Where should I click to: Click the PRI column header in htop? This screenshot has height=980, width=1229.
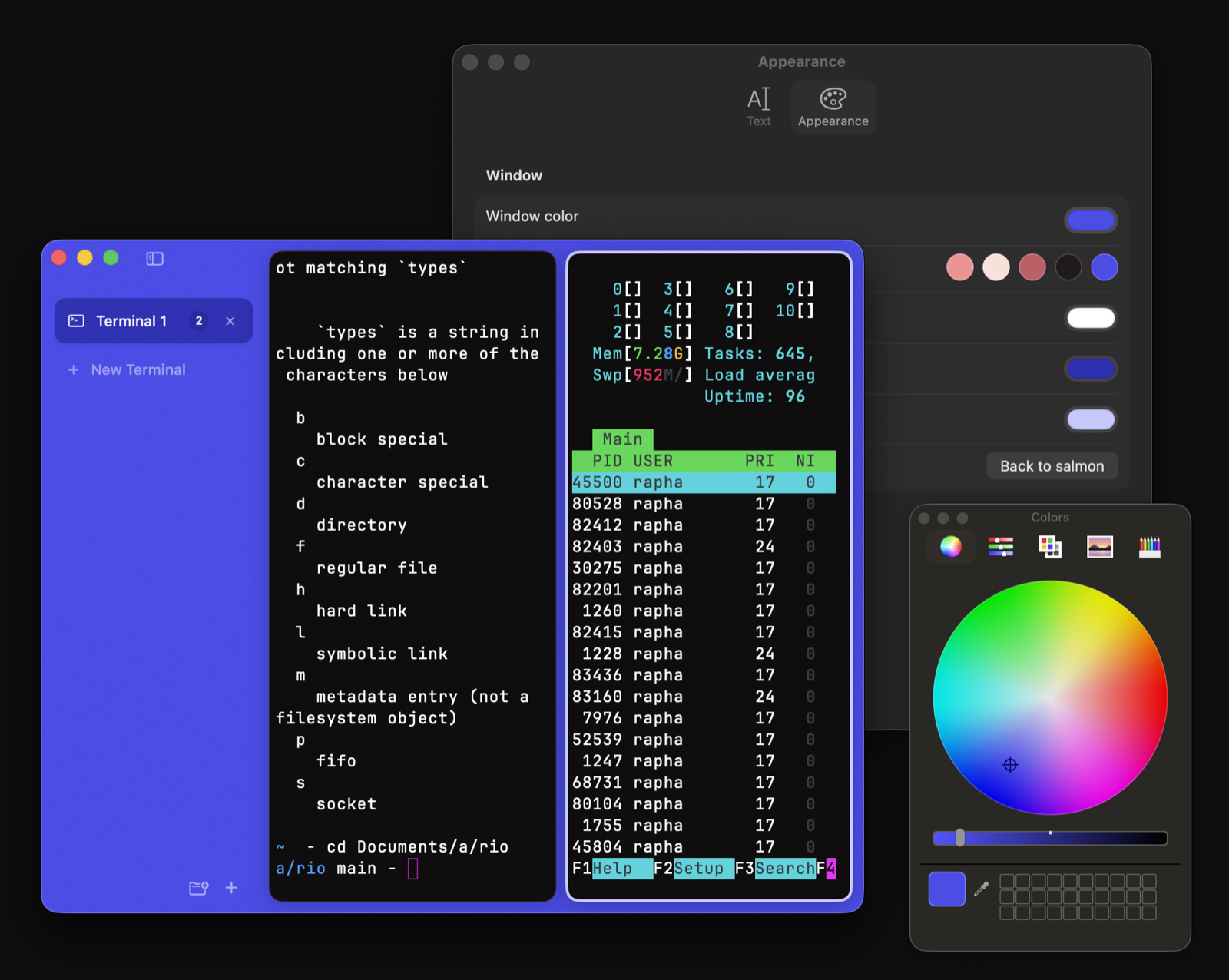pos(760,461)
